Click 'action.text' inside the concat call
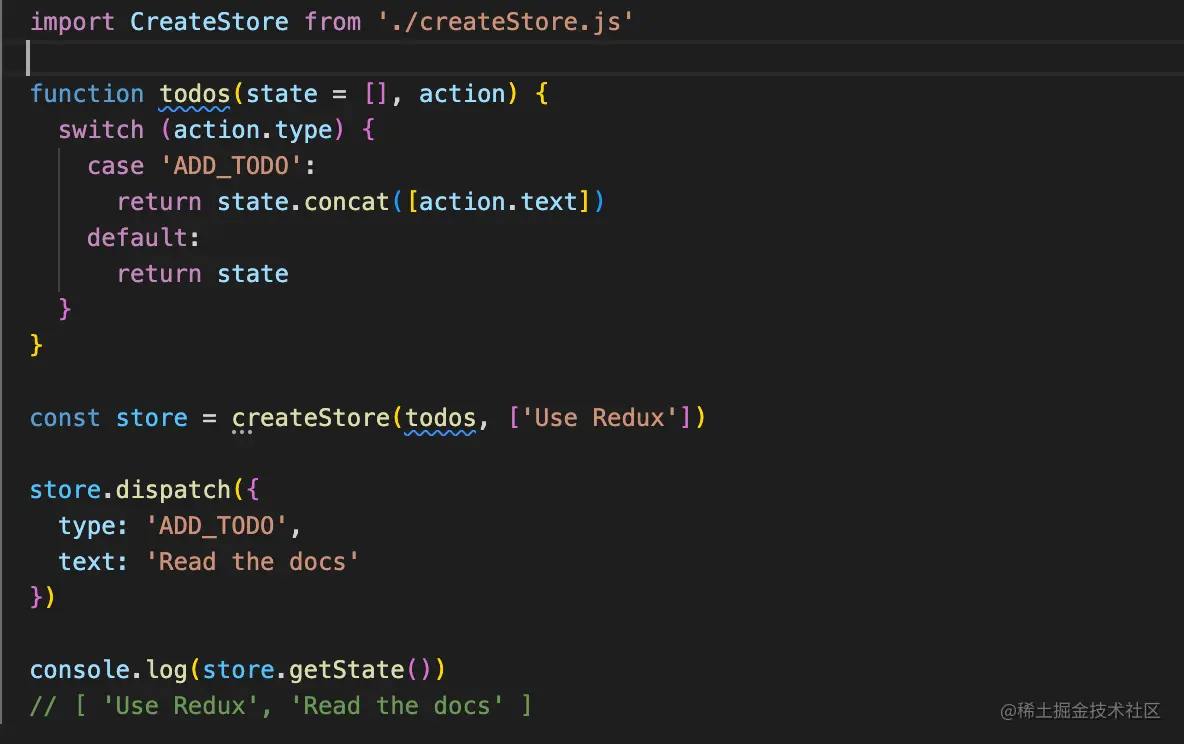1184x744 pixels. pyautogui.click(x=498, y=202)
